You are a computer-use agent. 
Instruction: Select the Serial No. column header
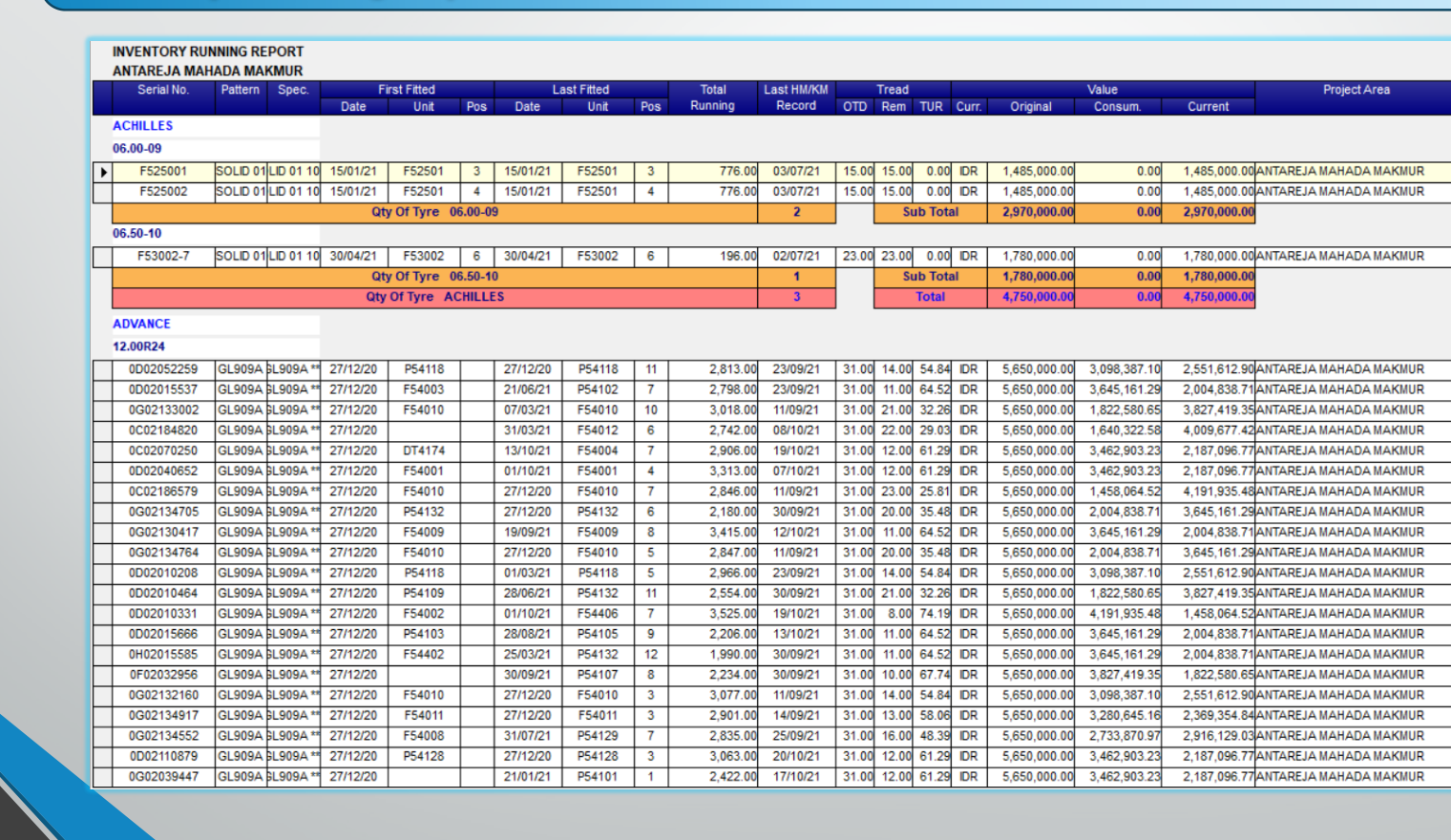(x=163, y=90)
